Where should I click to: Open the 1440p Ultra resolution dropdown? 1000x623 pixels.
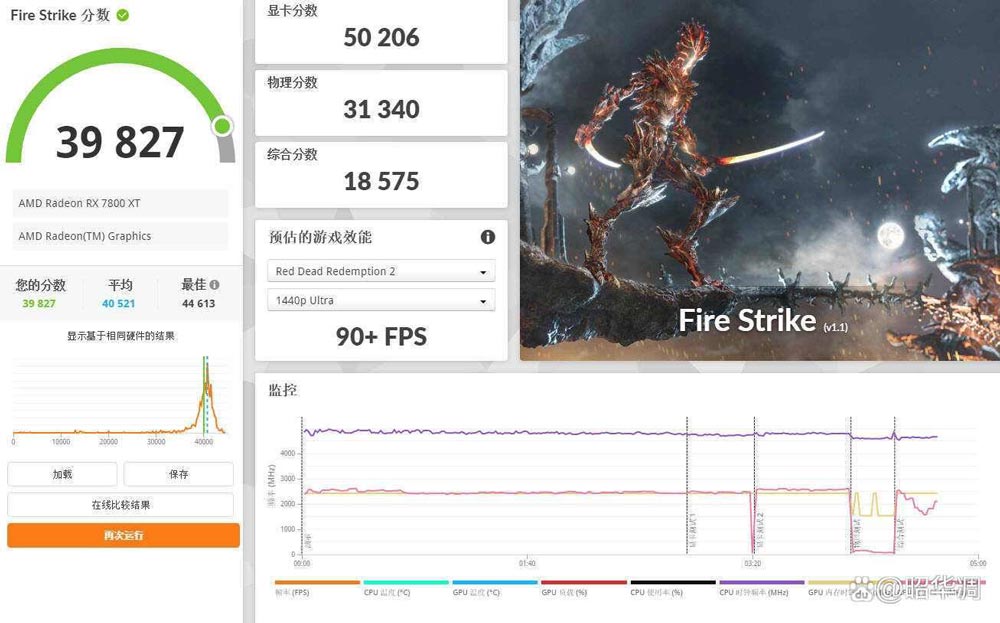point(381,300)
